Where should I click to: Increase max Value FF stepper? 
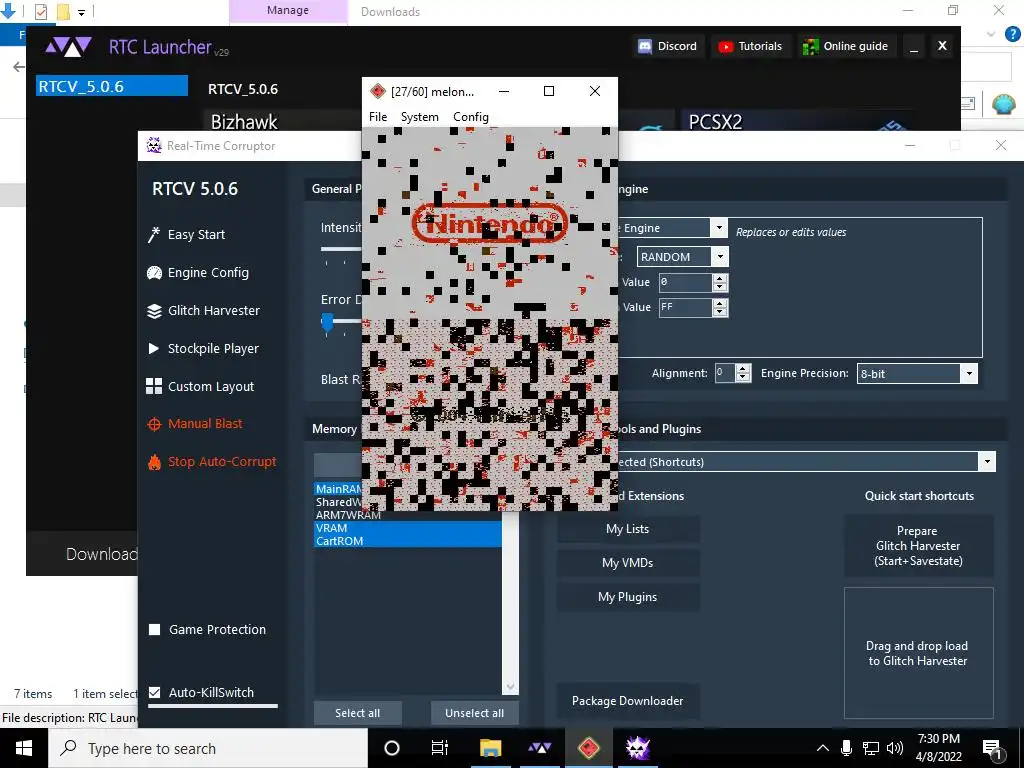click(x=720, y=303)
